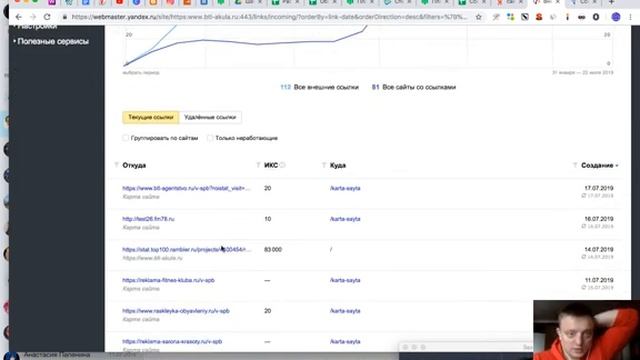Open /karta-sayta link in the test26.fin78.ru row
Viewport: 640px width, 360px height.
click(x=345, y=219)
